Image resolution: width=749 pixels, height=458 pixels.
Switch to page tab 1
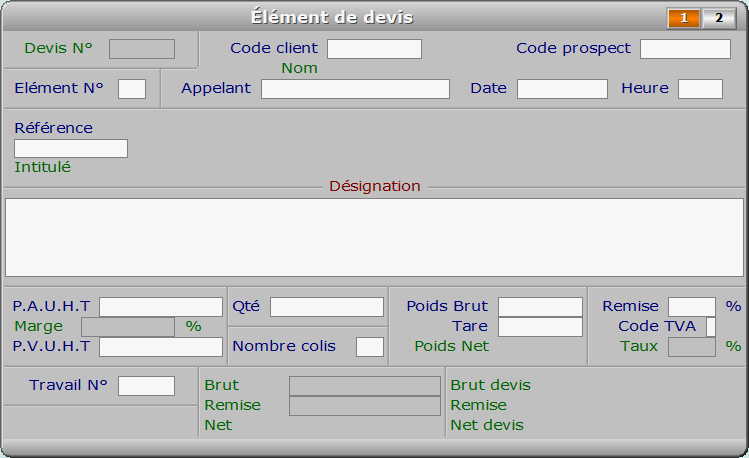click(x=684, y=18)
